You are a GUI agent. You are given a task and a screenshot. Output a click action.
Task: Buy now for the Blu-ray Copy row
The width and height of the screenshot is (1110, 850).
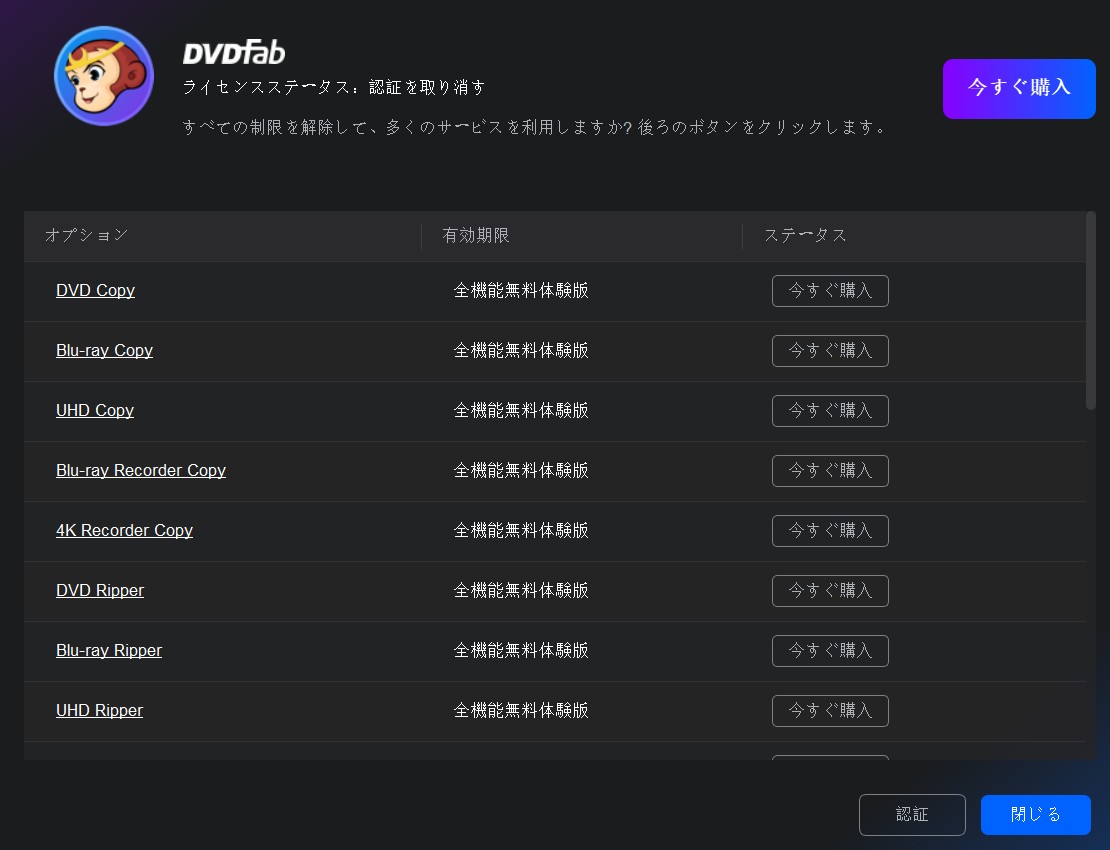830,351
